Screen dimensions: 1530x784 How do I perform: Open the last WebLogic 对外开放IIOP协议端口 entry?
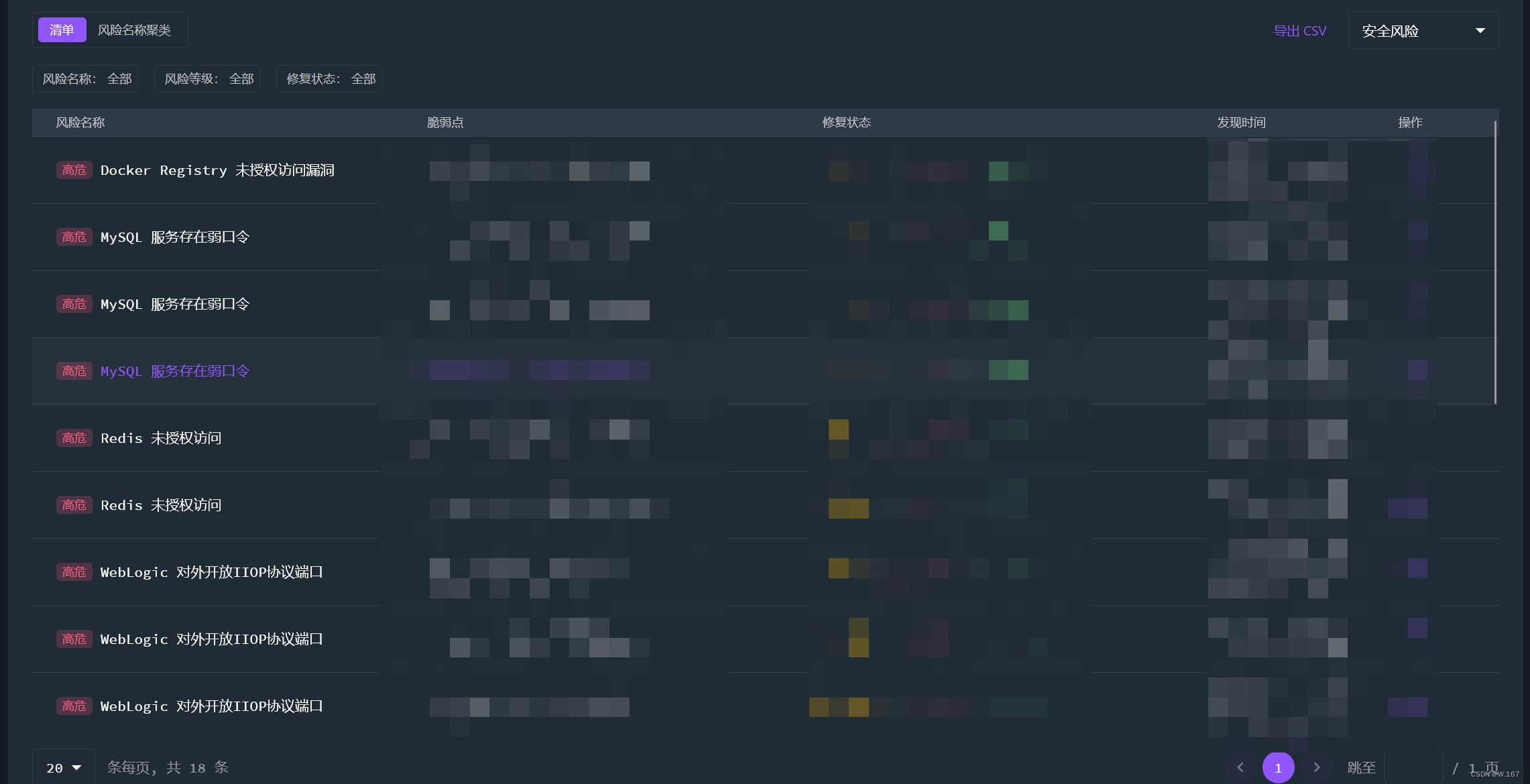(x=211, y=706)
